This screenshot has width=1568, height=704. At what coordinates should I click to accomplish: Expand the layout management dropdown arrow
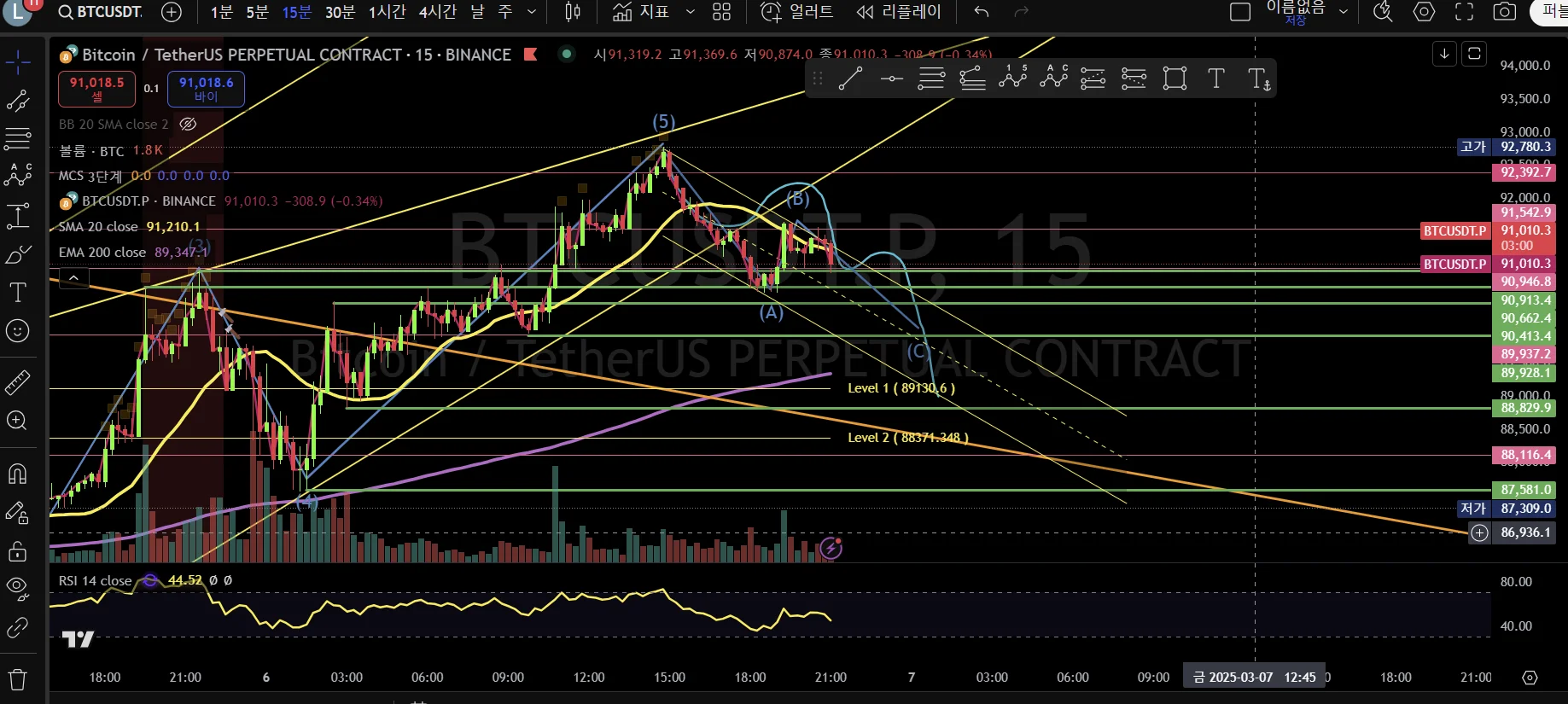pyautogui.click(x=1343, y=12)
